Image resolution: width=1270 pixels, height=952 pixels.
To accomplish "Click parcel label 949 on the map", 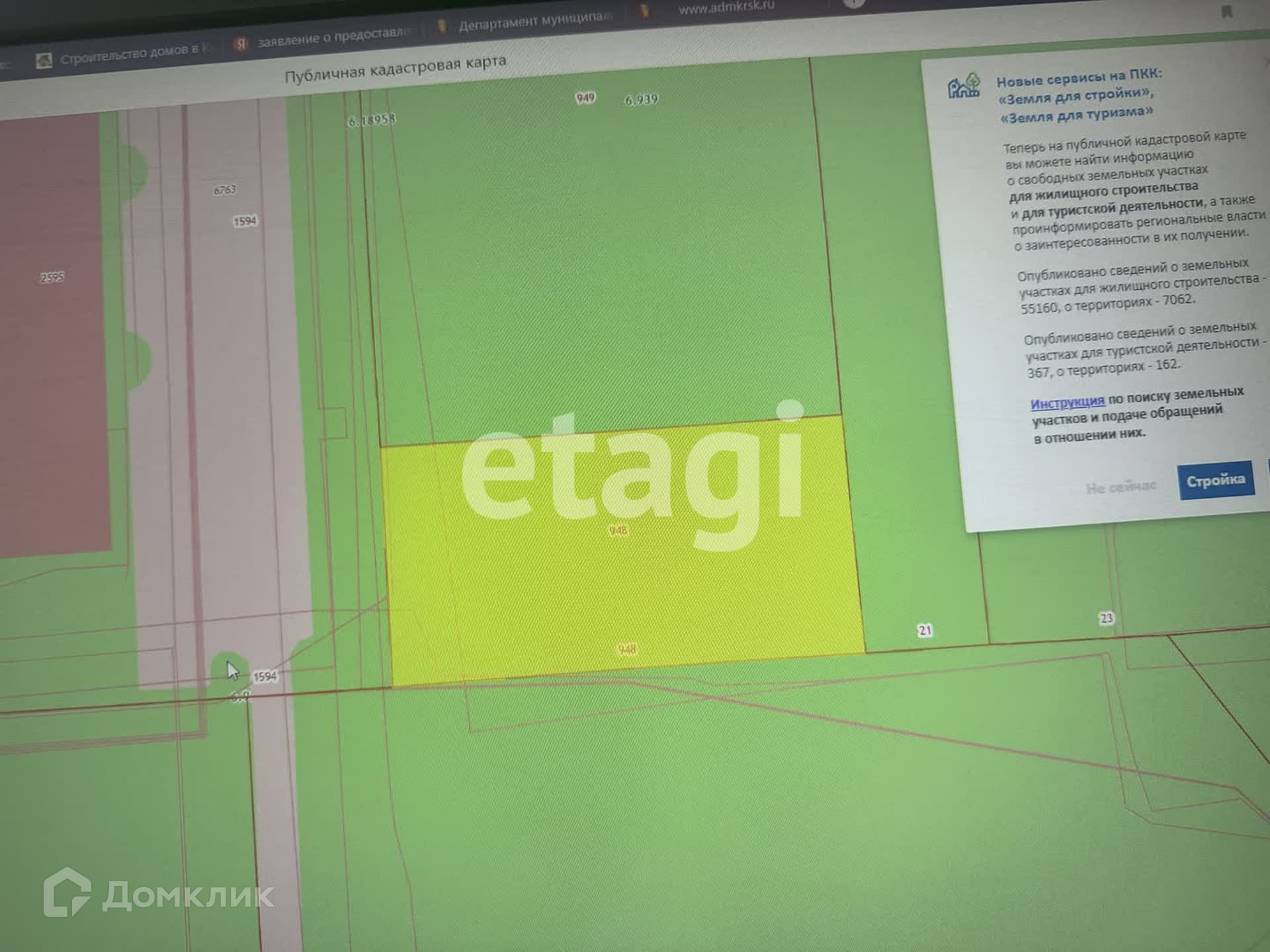I will [x=585, y=99].
